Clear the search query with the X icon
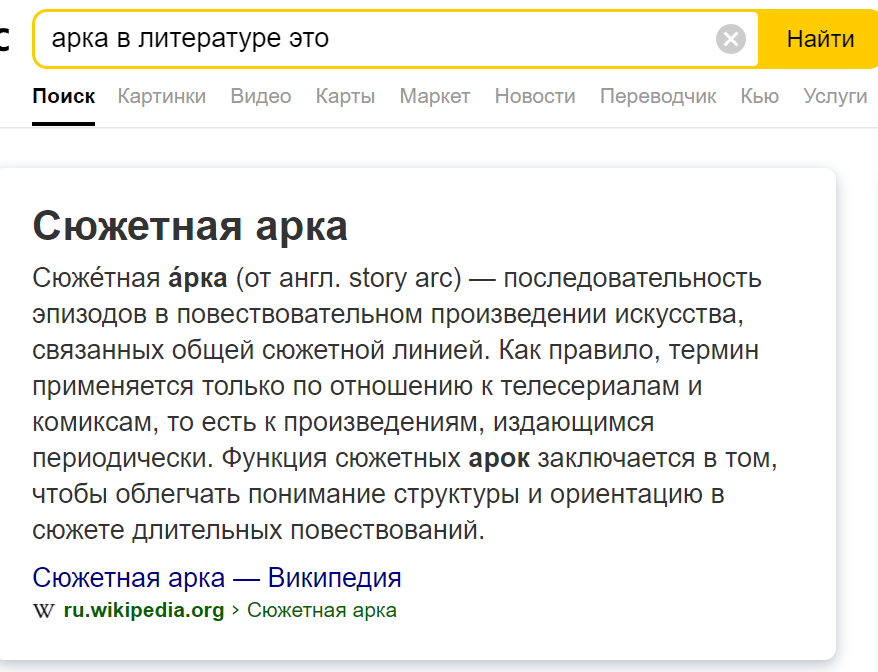878x672 pixels. (731, 40)
